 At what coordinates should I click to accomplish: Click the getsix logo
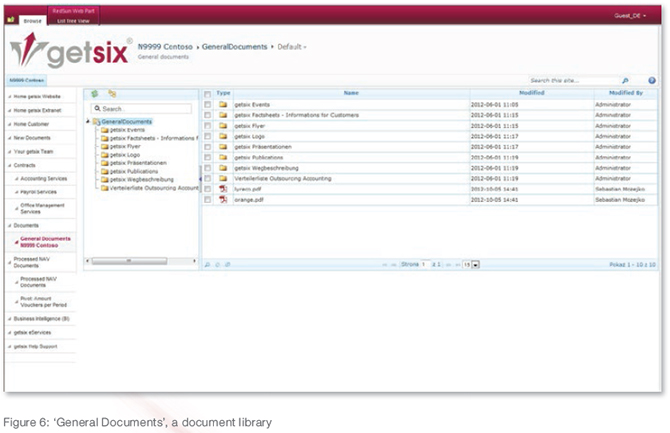69,51
